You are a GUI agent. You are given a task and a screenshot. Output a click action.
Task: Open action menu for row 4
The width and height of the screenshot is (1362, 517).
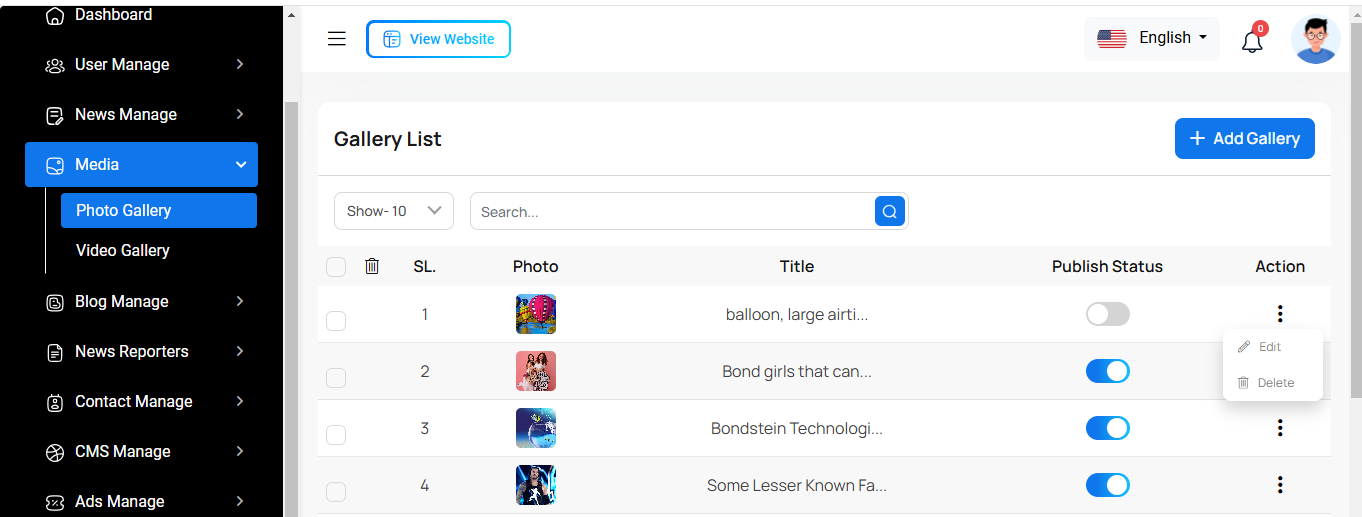[x=1280, y=485]
